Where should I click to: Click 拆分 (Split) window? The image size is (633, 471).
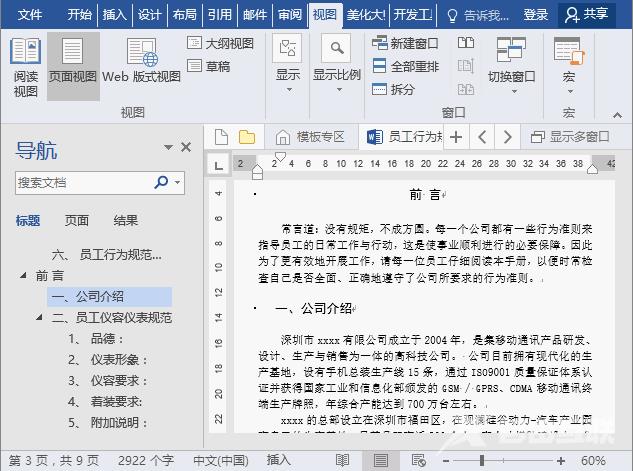[393, 89]
